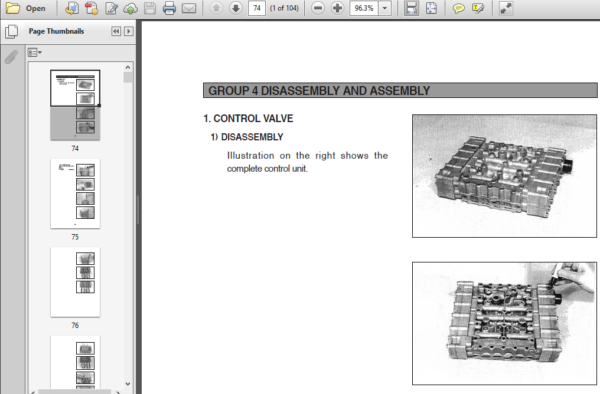Go to next page with down arrow
This screenshot has width=600, height=394.
click(236, 8)
